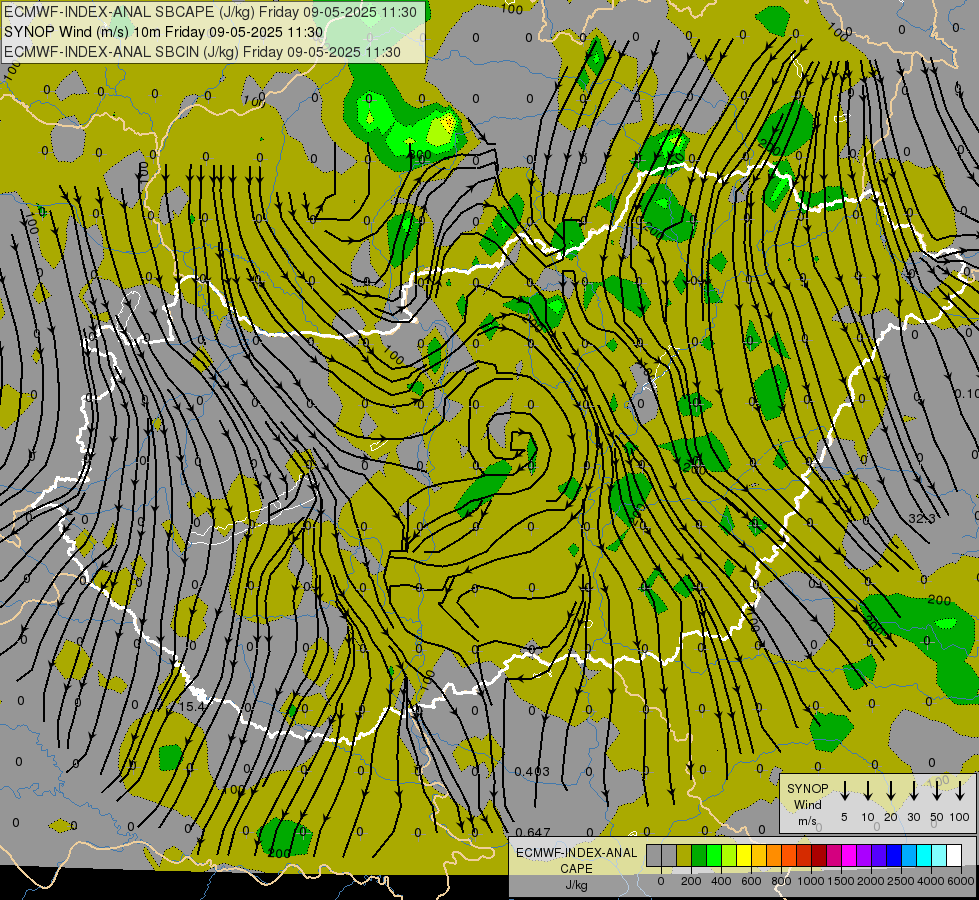Click the '15.4' value on the map
Screen dimensions: 979x900
(191, 706)
